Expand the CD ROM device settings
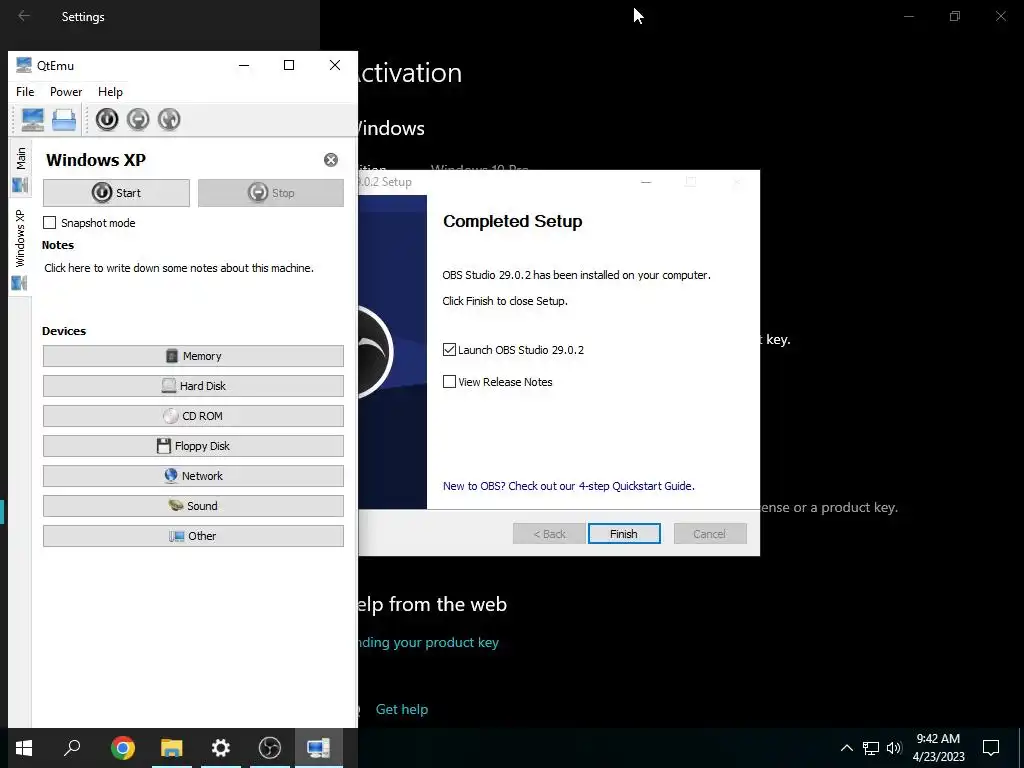This screenshot has height=768, width=1024. [x=193, y=416]
